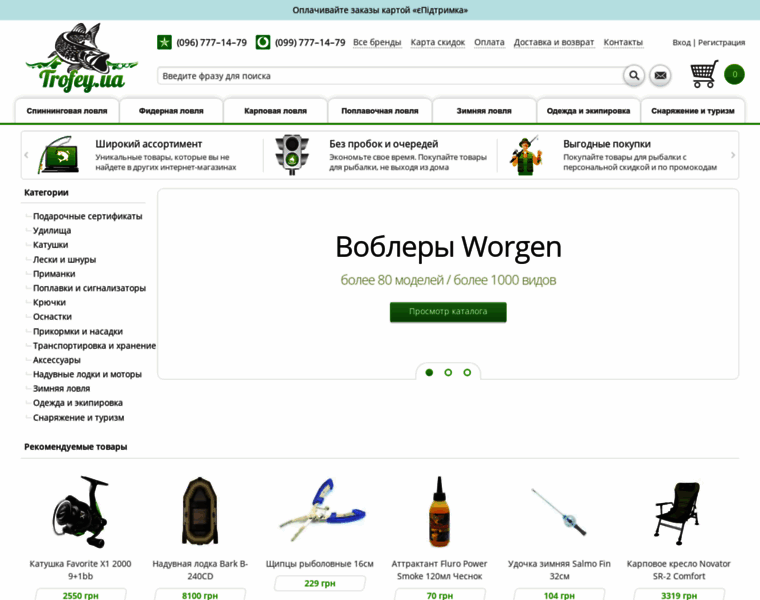Click the Все бренды link

(x=377, y=42)
